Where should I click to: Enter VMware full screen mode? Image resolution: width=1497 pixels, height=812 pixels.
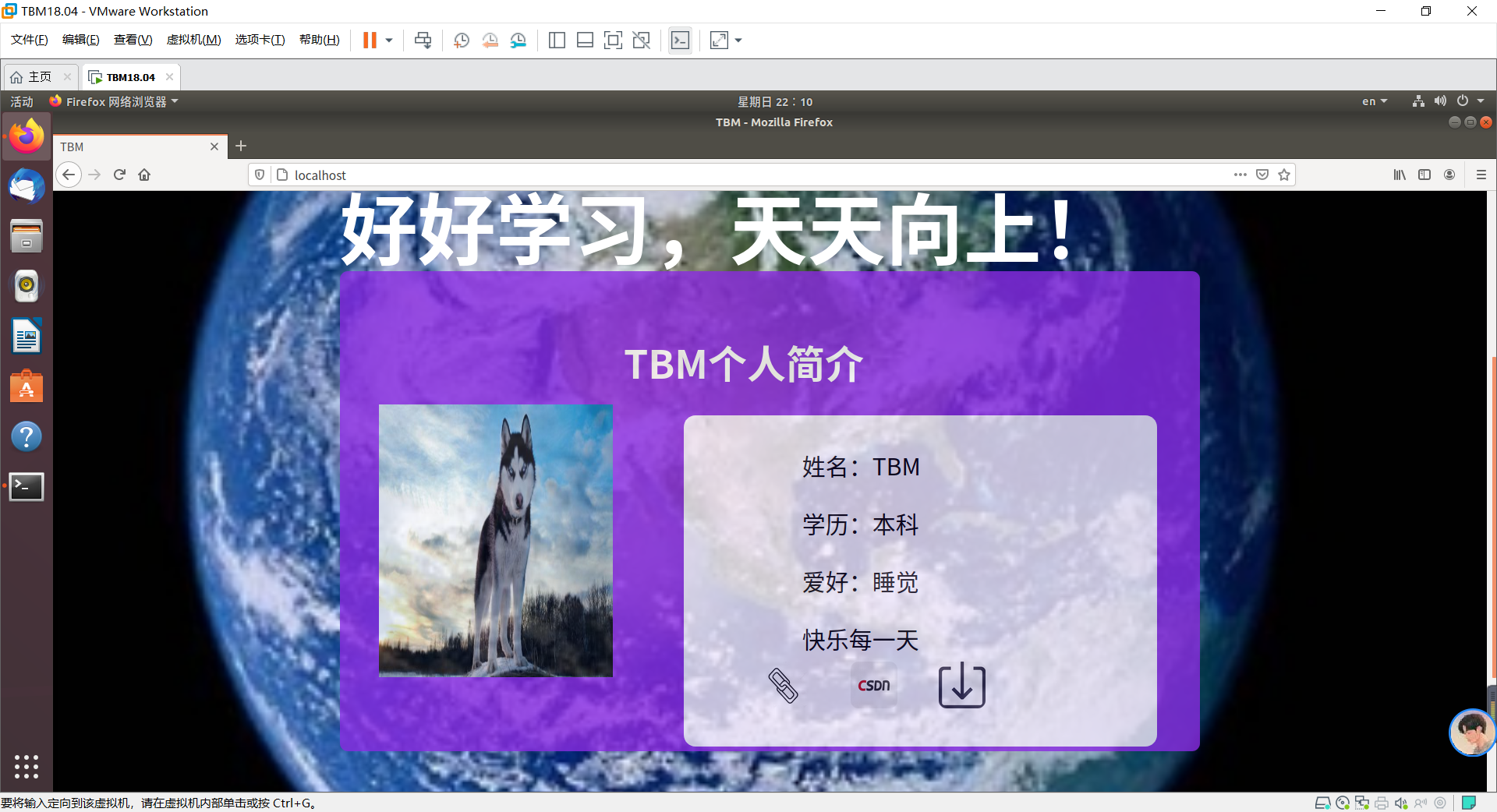pyautogui.click(x=614, y=41)
